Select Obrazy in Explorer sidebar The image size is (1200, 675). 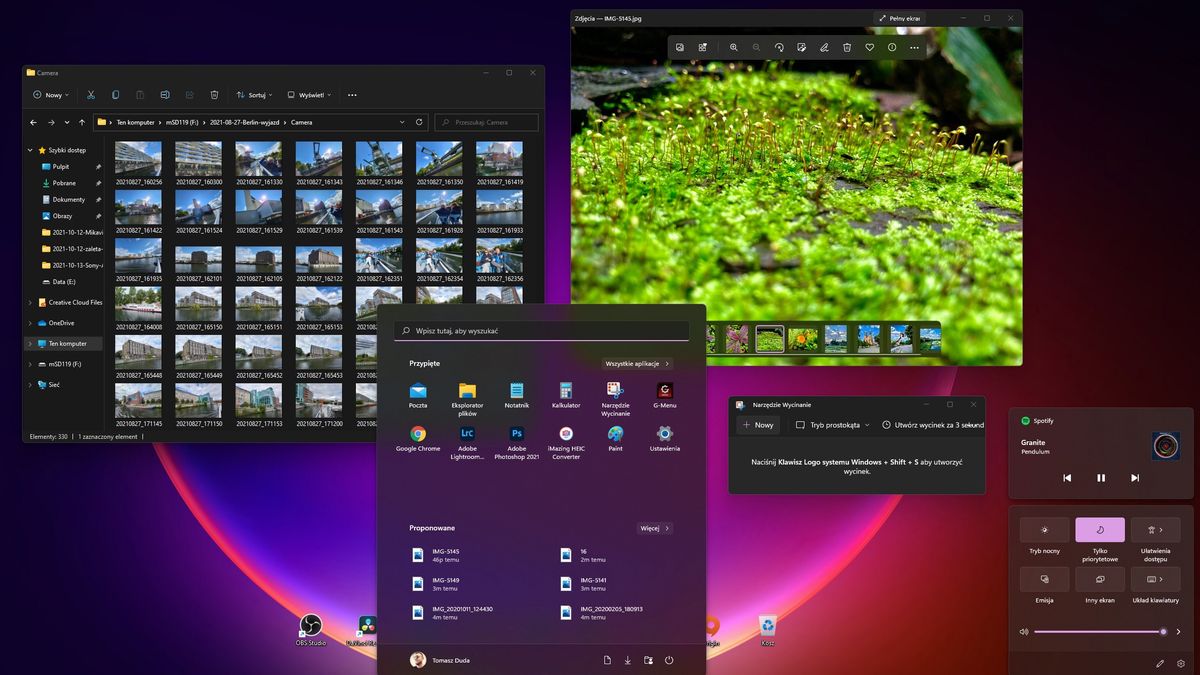tap(62, 216)
